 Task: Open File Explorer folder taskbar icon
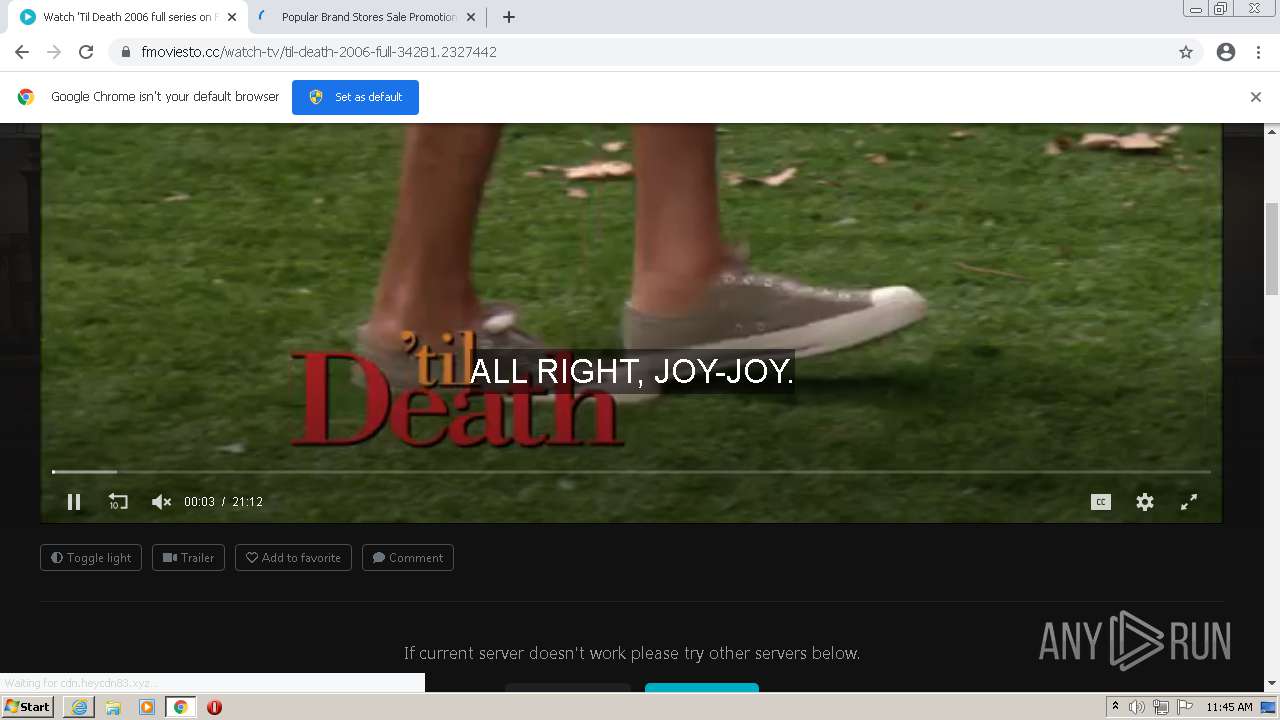point(113,707)
